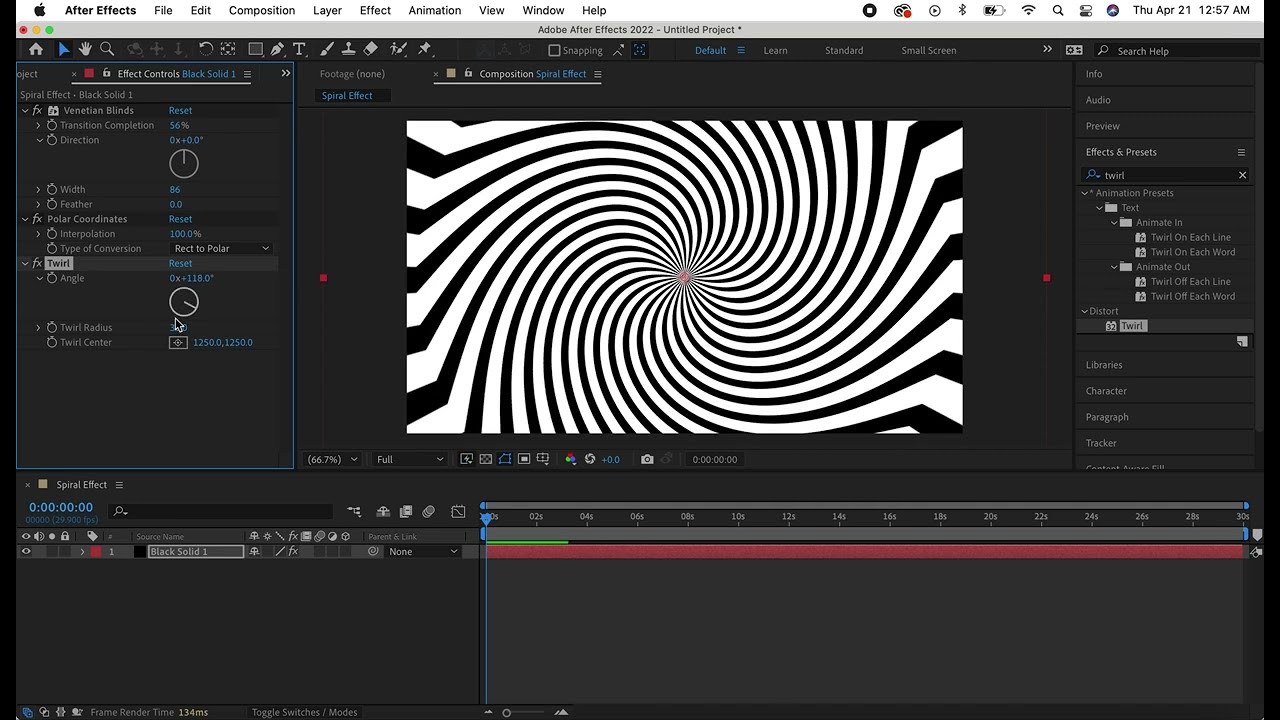Open the Full resolution dropdown
This screenshot has height=720, width=1280.
pos(409,459)
